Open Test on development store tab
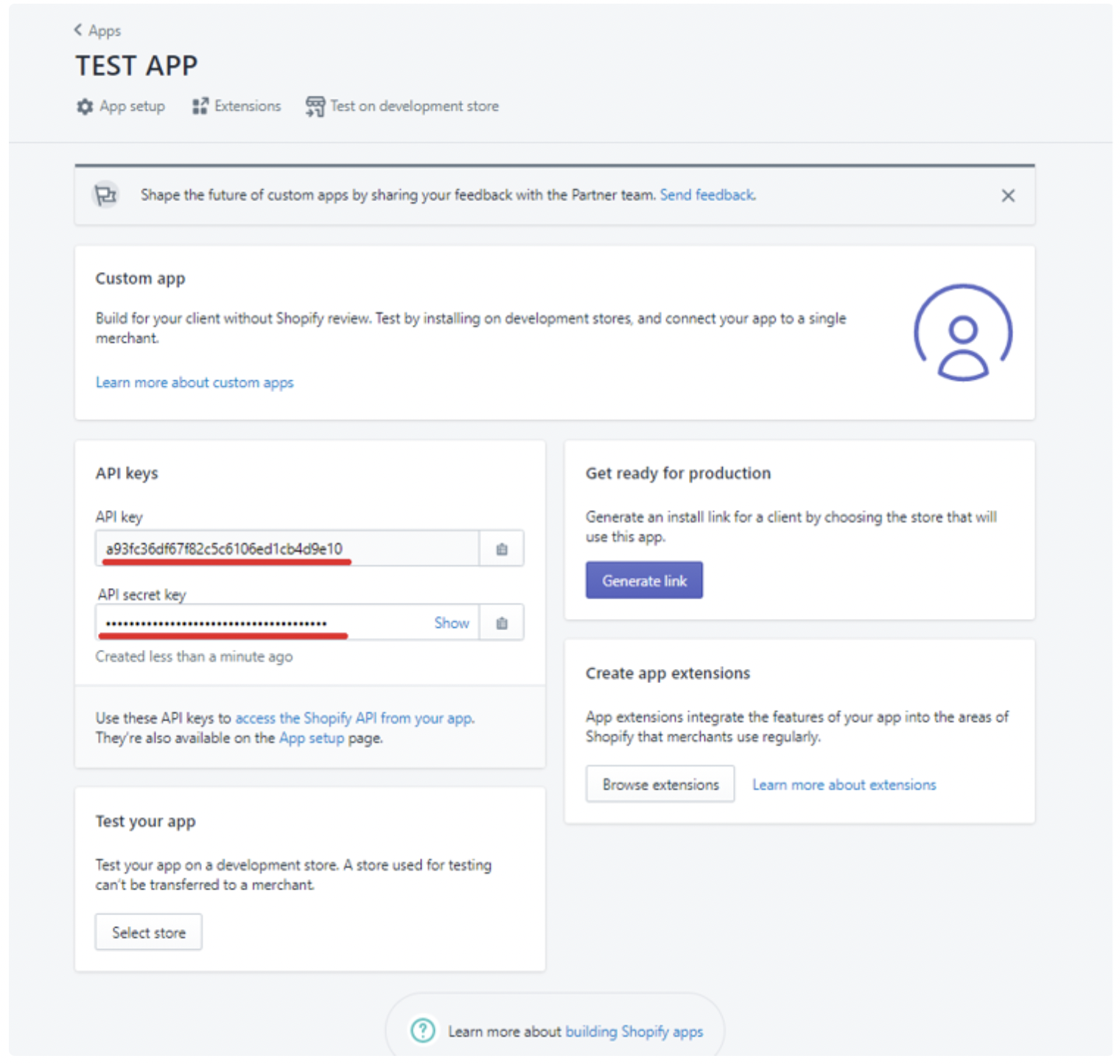 (414, 107)
